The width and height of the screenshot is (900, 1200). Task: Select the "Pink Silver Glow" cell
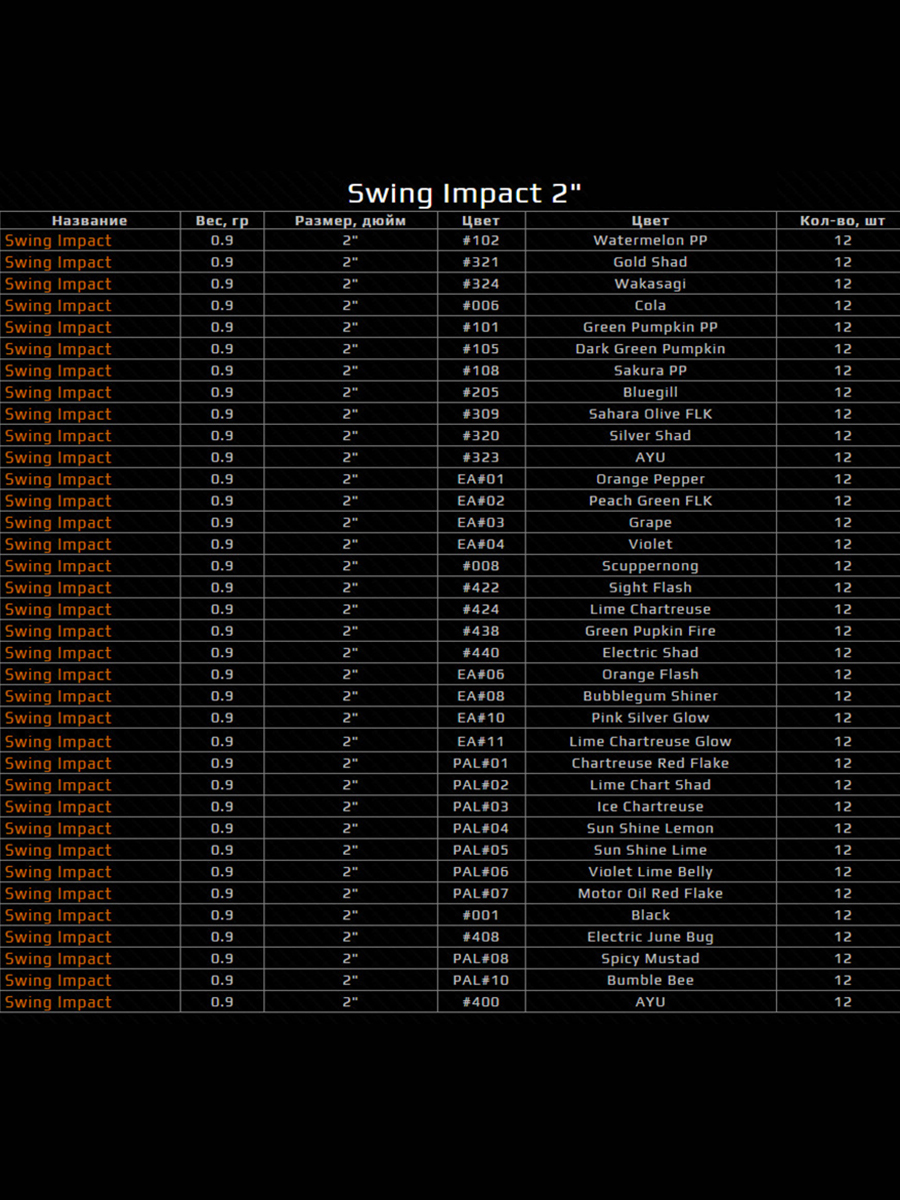click(x=650, y=718)
